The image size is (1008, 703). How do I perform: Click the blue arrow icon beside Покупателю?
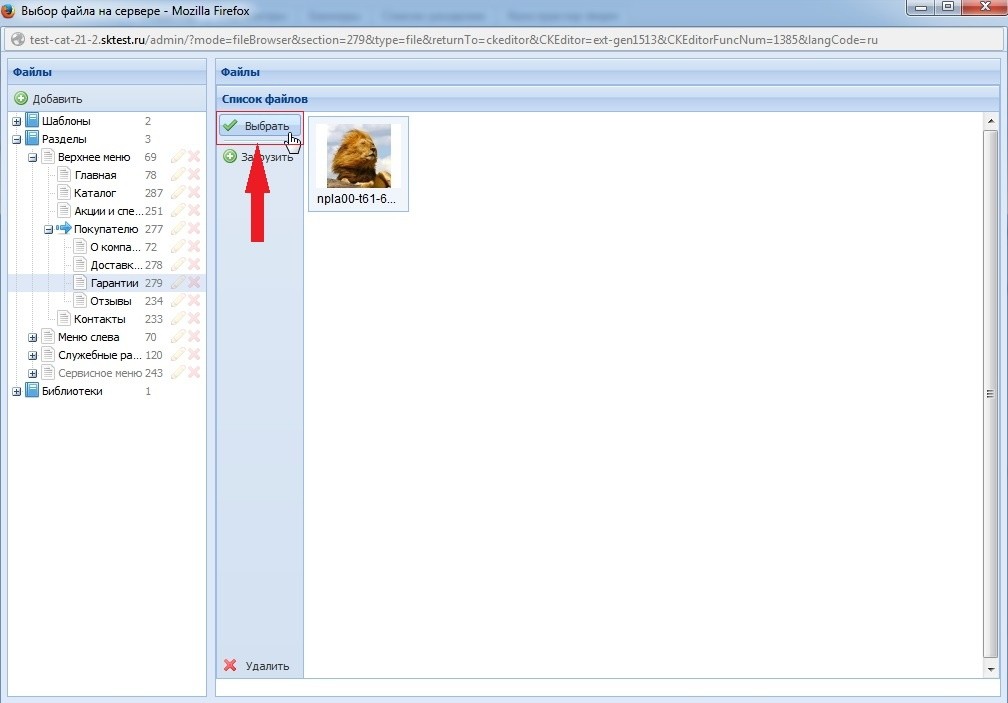click(x=64, y=229)
